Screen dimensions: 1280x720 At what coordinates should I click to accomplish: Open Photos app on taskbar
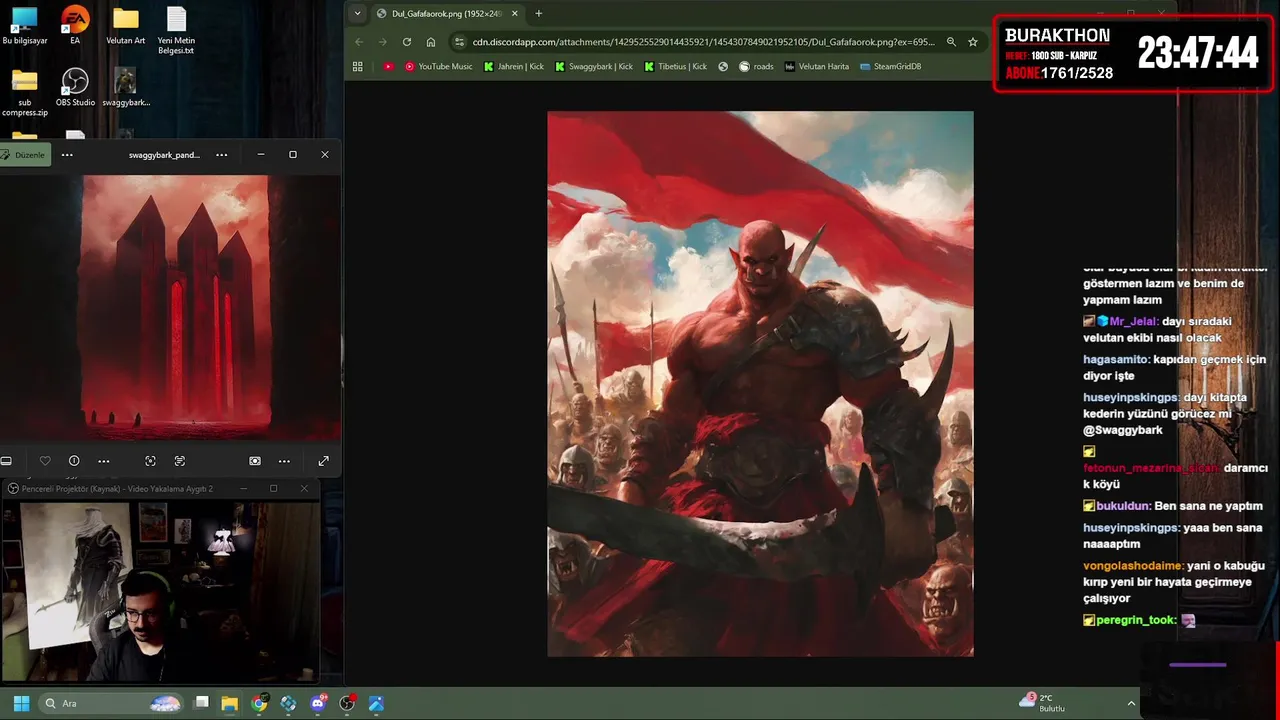pos(376,704)
